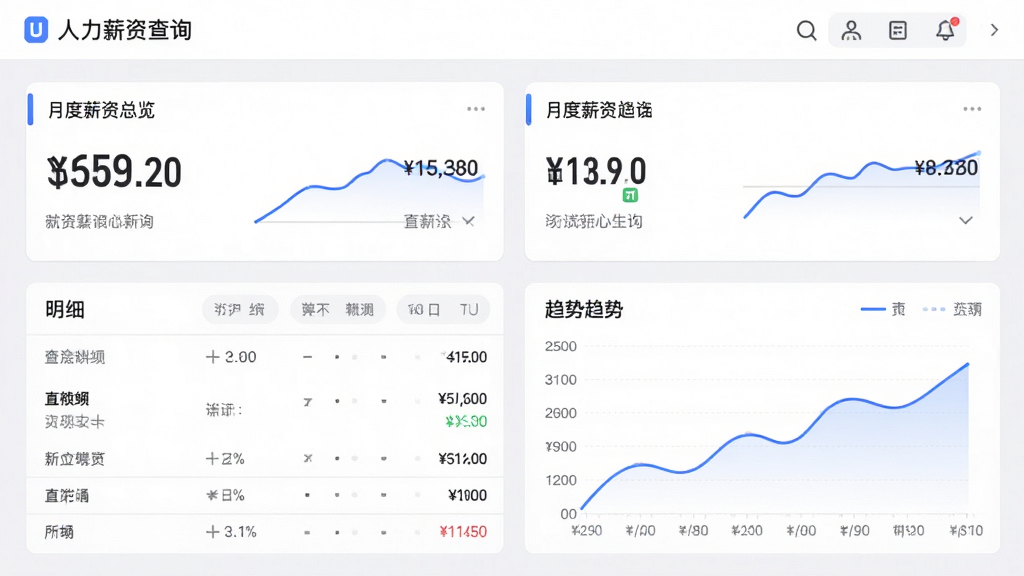Select the first filter pill in 明细
The image size is (1024, 576).
pos(240,310)
